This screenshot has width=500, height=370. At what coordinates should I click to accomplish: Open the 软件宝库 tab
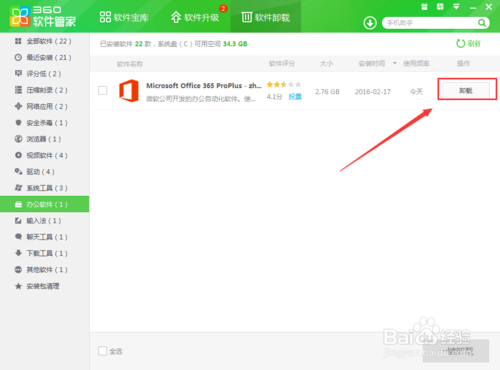(x=124, y=17)
